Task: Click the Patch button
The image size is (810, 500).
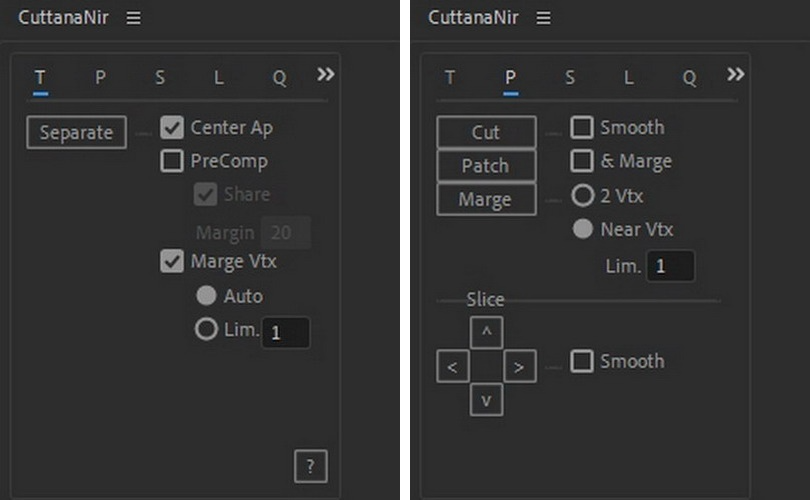Action: (486, 166)
